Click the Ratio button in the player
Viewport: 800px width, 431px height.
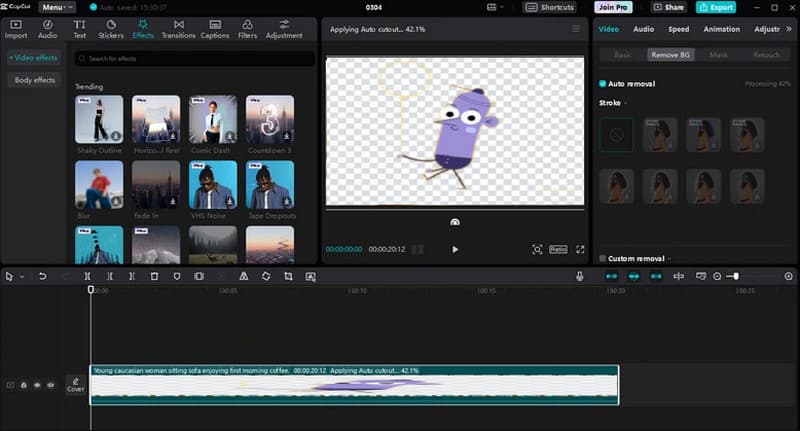click(558, 249)
